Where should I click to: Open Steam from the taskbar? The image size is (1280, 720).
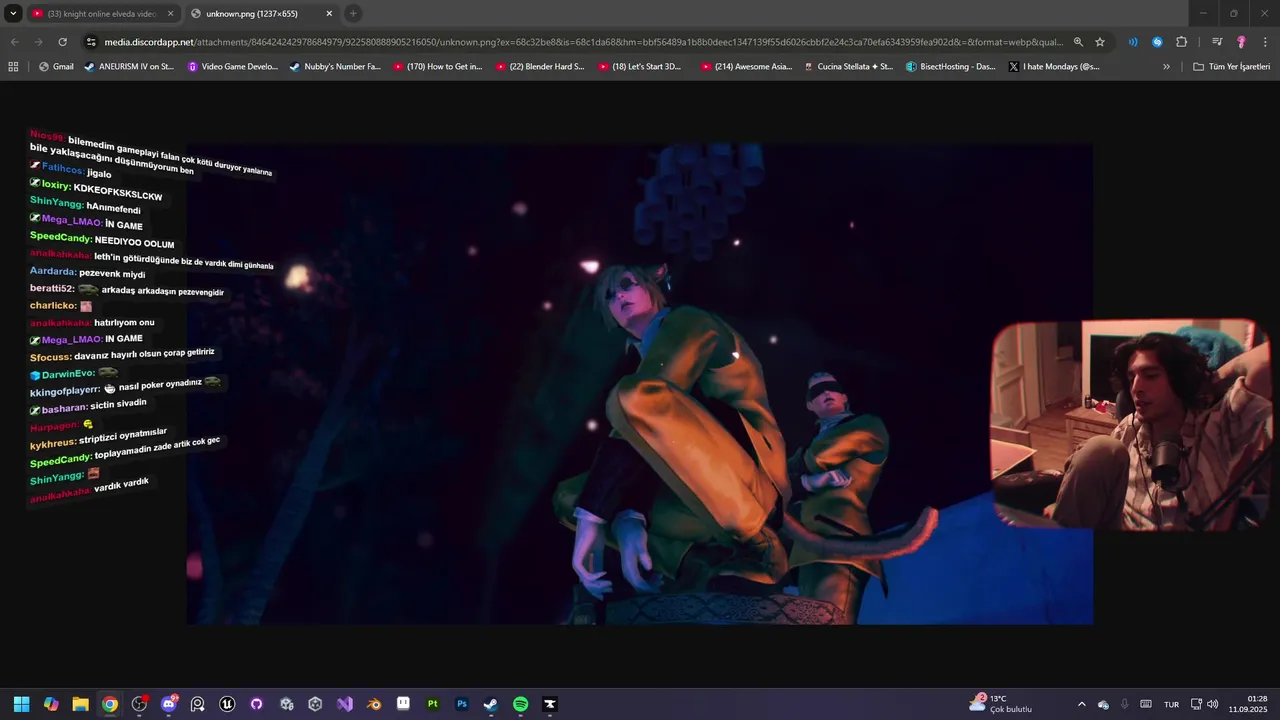tap(491, 704)
